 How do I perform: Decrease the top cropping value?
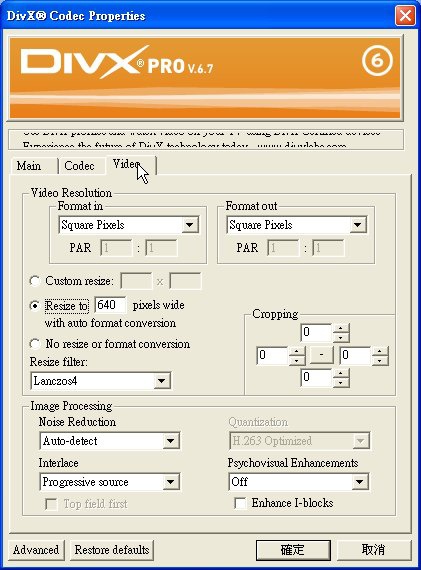click(x=341, y=337)
